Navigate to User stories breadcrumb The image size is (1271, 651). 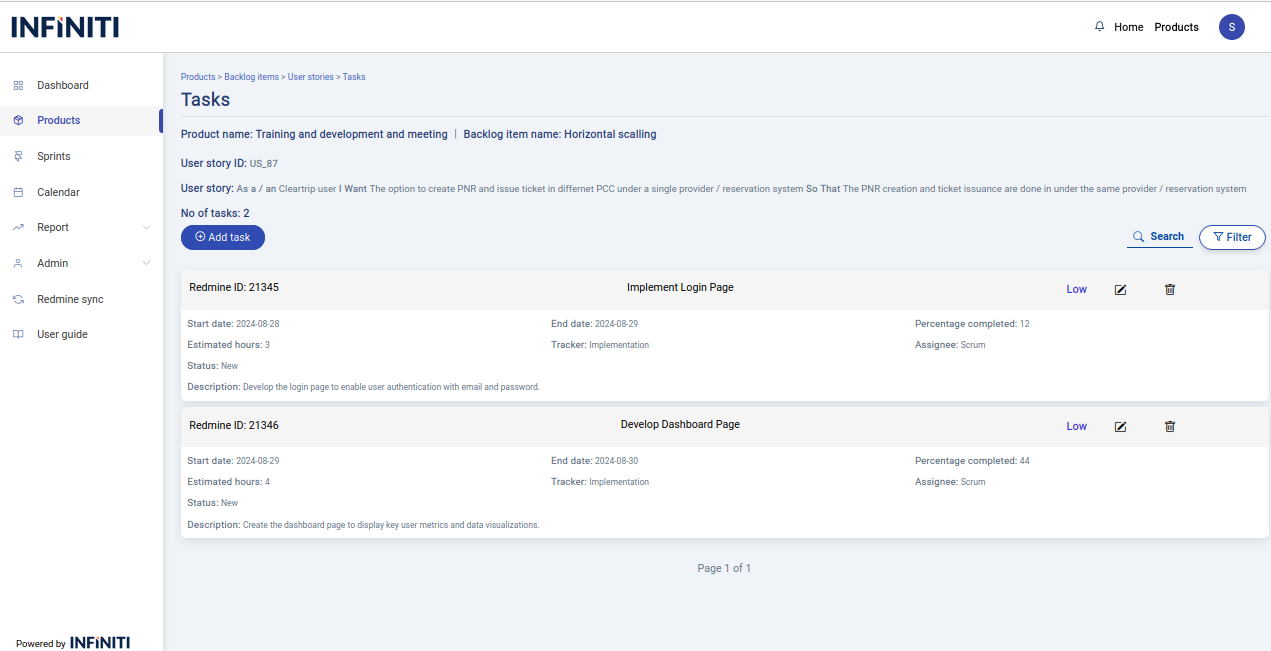(x=311, y=77)
